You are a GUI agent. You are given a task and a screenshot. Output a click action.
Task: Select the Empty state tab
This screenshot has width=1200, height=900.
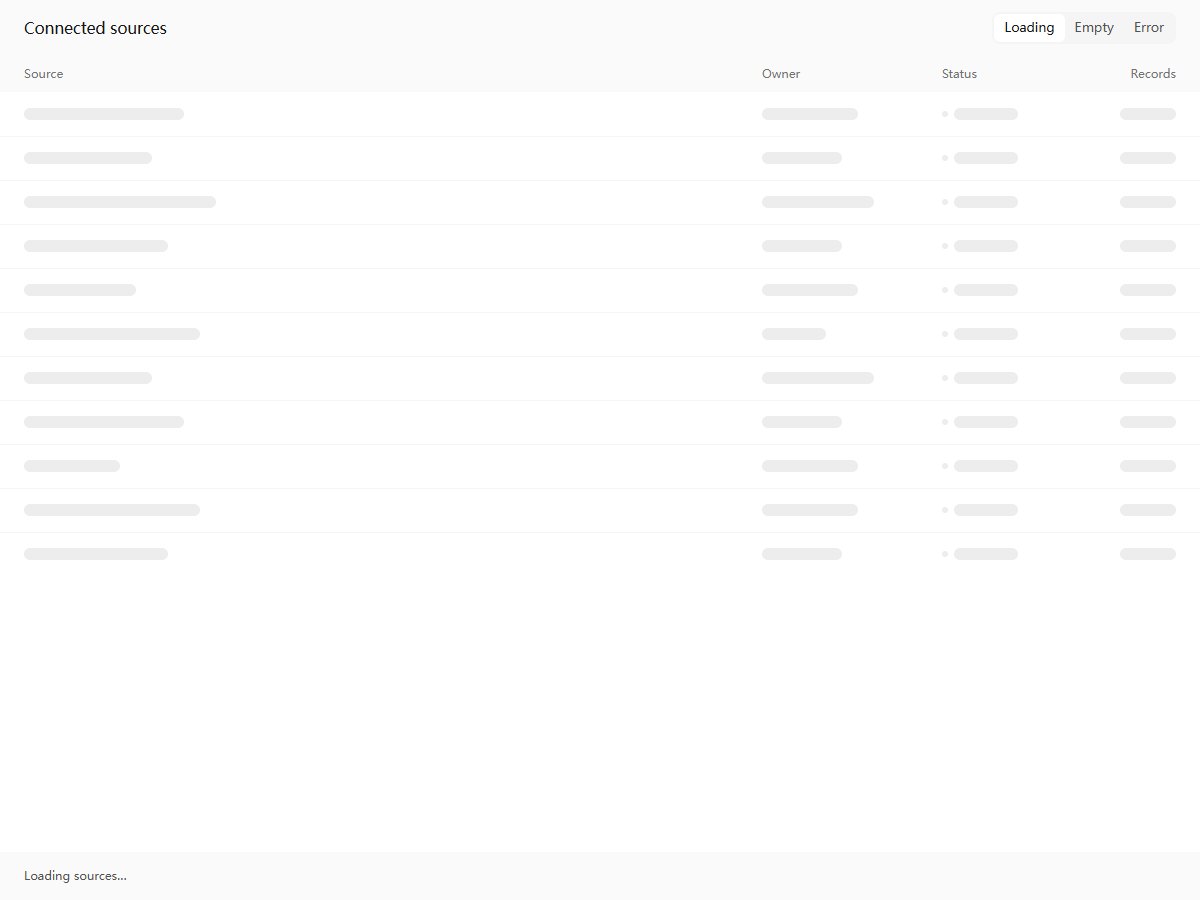pyautogui.click(x=1094, y=28)
